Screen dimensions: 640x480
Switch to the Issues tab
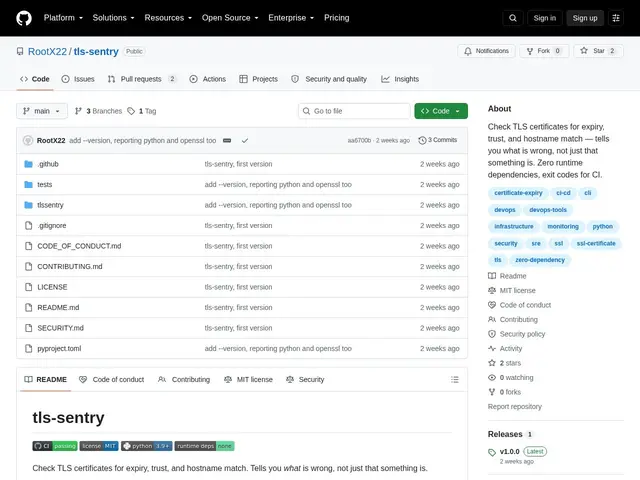point(78,79)
